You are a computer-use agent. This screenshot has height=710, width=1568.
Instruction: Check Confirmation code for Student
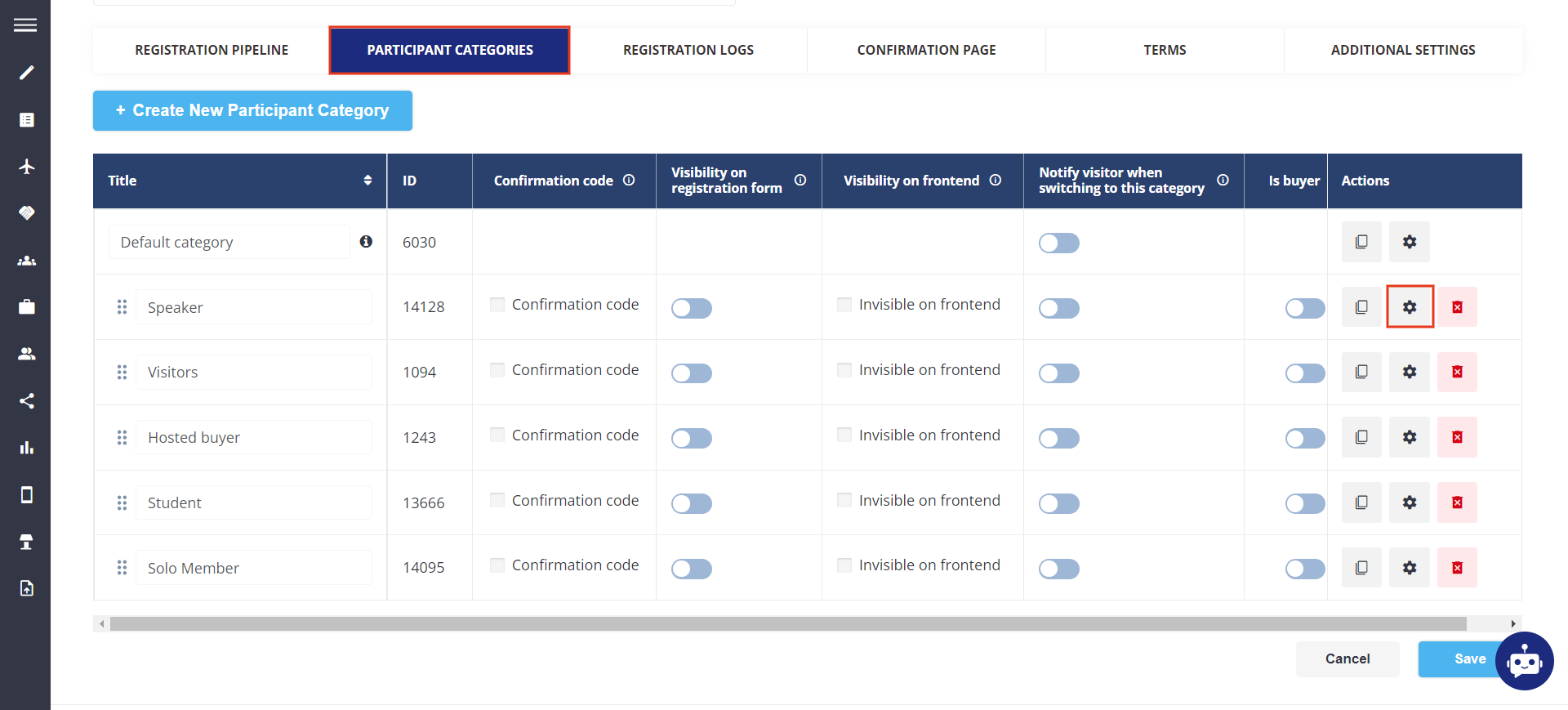click(x=497, y=499)
